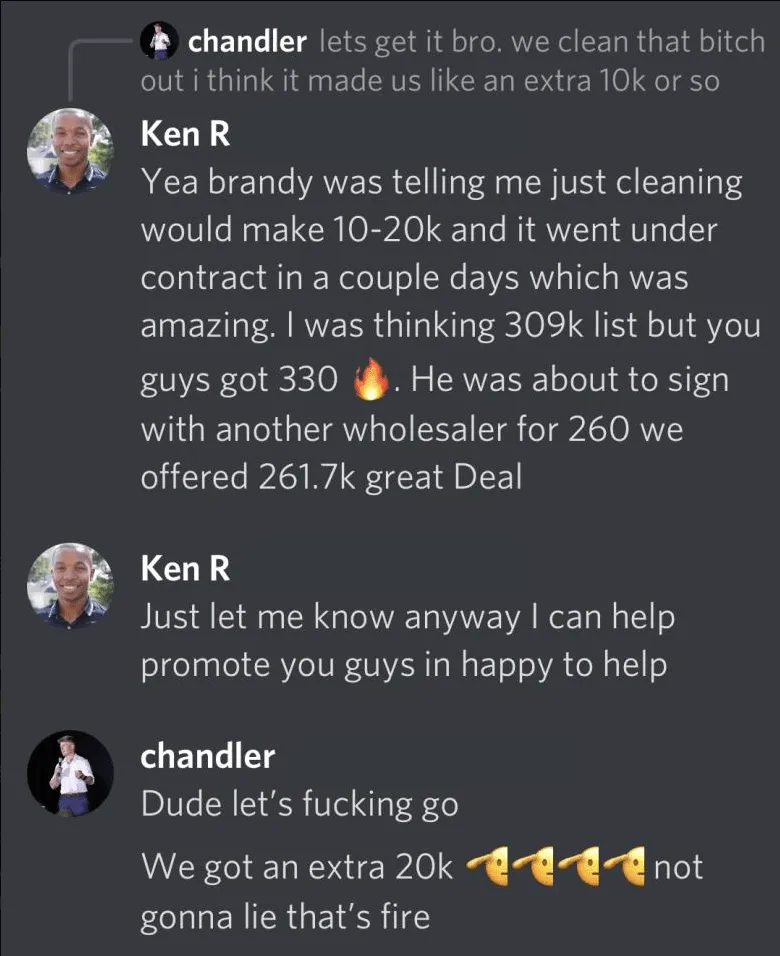Open Ken R's avatar on second message

[x=70, y=586]
